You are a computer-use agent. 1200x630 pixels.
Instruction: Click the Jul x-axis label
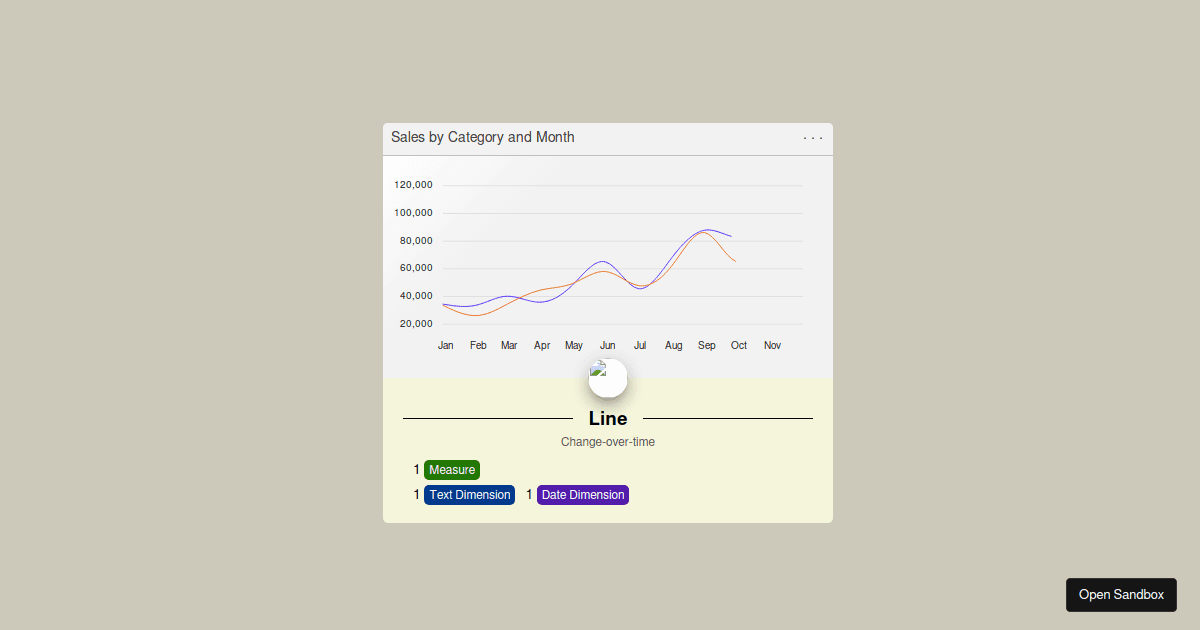click(640, 345)
